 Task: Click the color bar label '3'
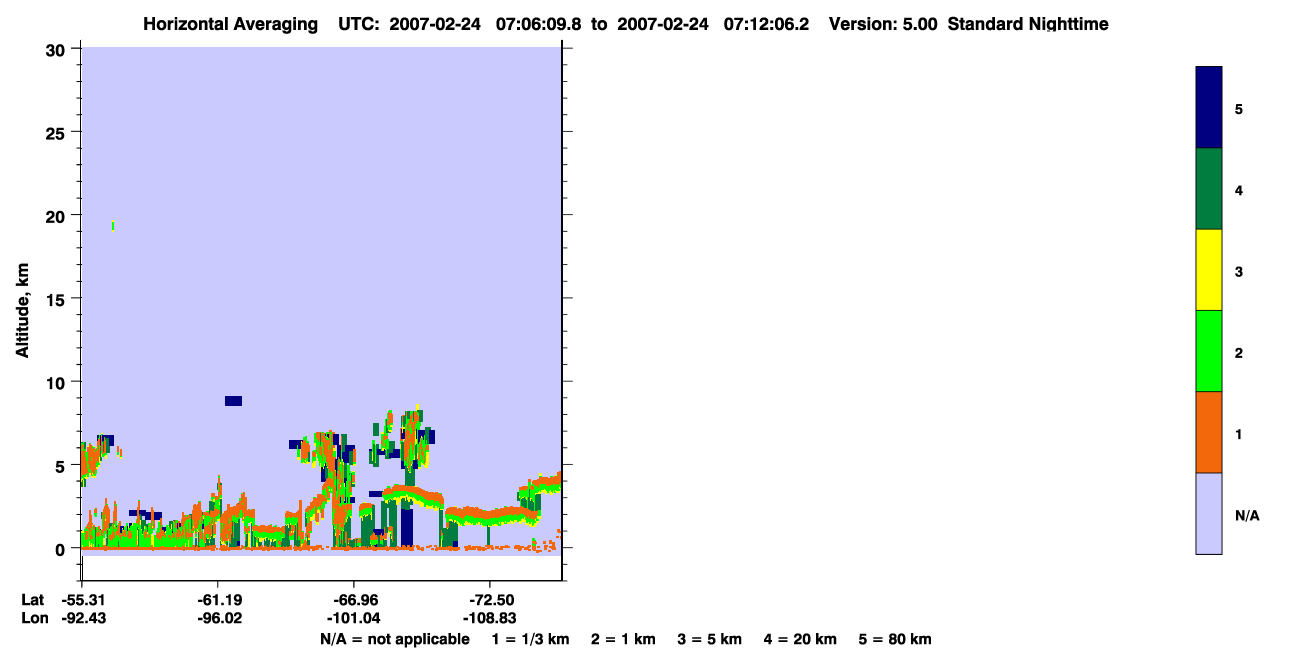1239,271
